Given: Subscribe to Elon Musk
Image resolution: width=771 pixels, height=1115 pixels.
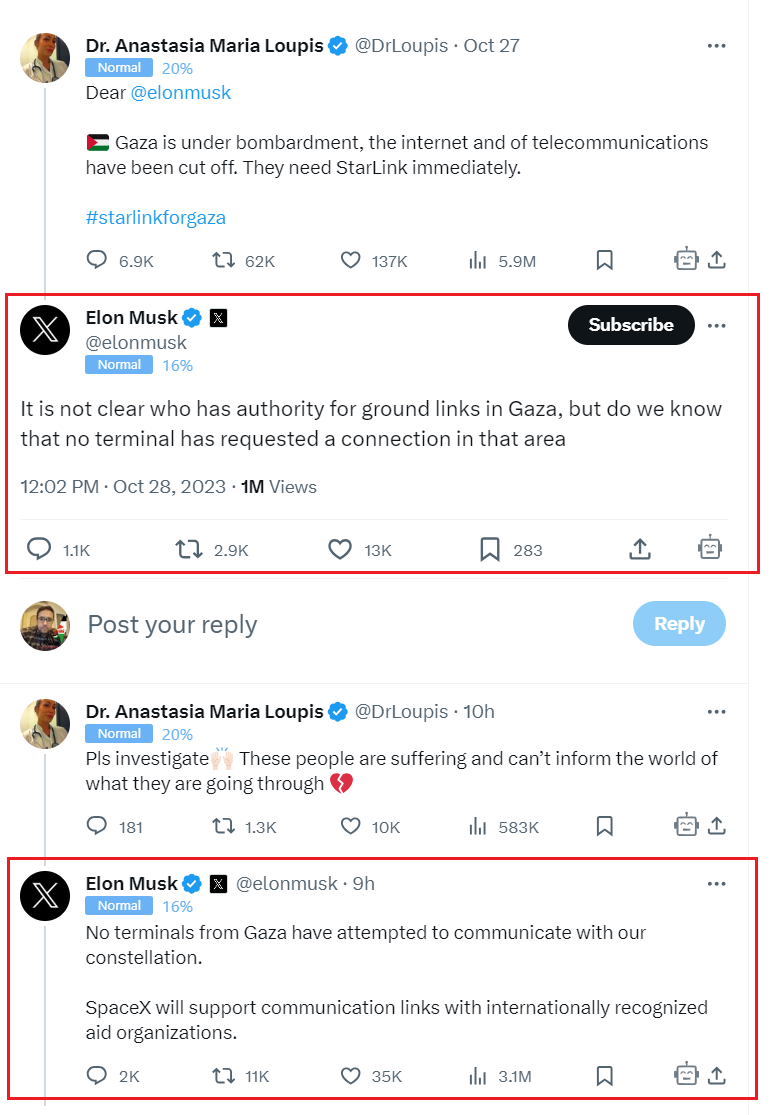Looking at the screenshot, I should coord(631,325).
